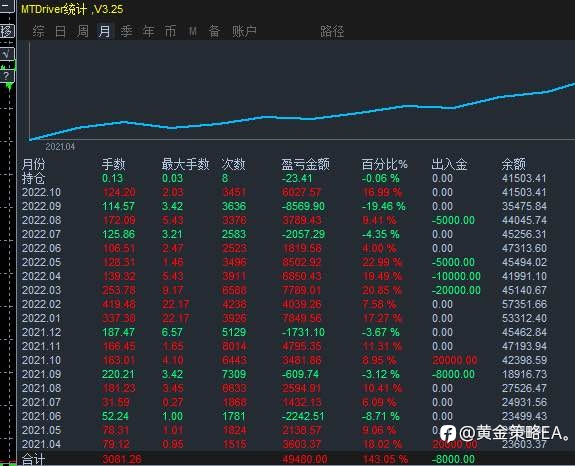575x466 pixels.
Task: Select the 2021.11 month row label
Action: pos(41,346)
